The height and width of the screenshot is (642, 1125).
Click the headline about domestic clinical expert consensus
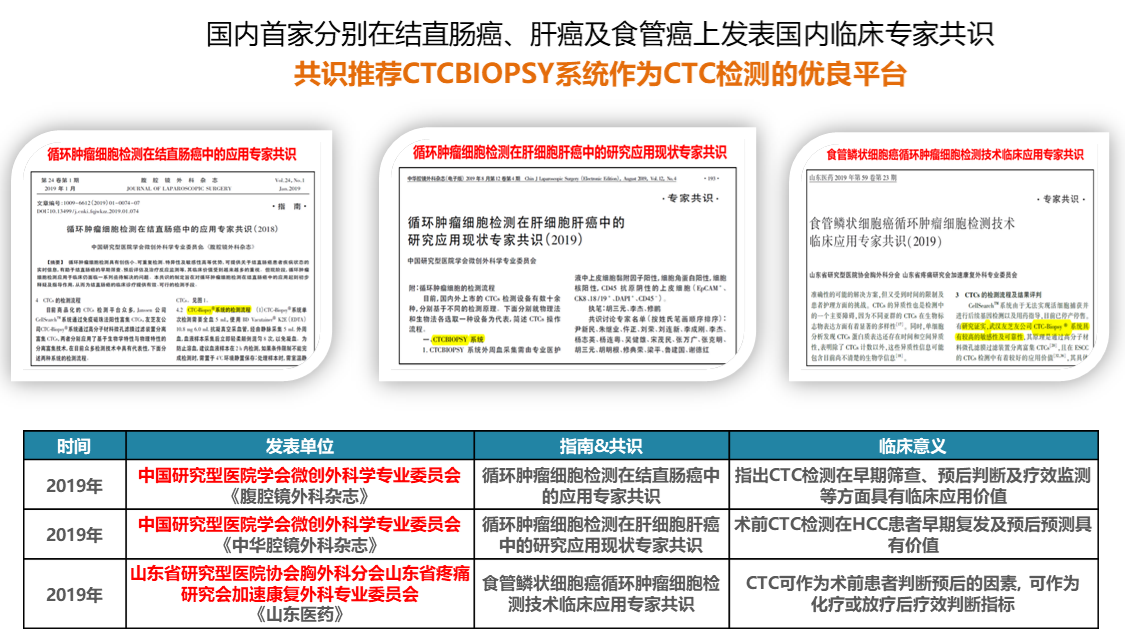pos(600,34)
